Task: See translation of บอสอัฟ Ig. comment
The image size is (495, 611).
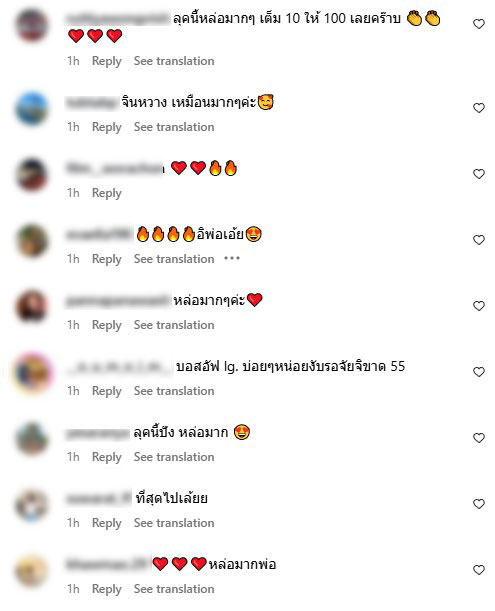Action: pos(174,391)
